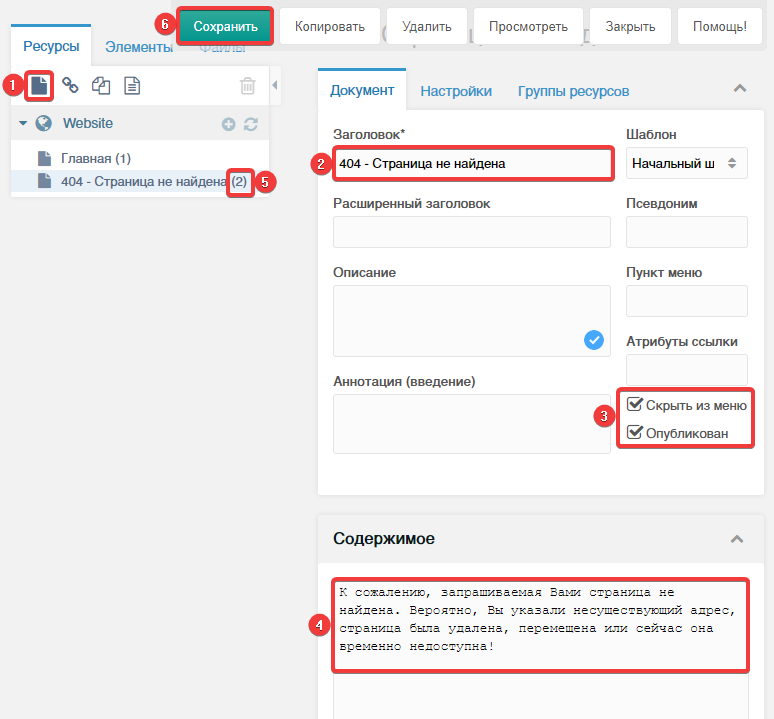Click the plus icon next to Website
This screenshot has height=719, width=774.
228,124
